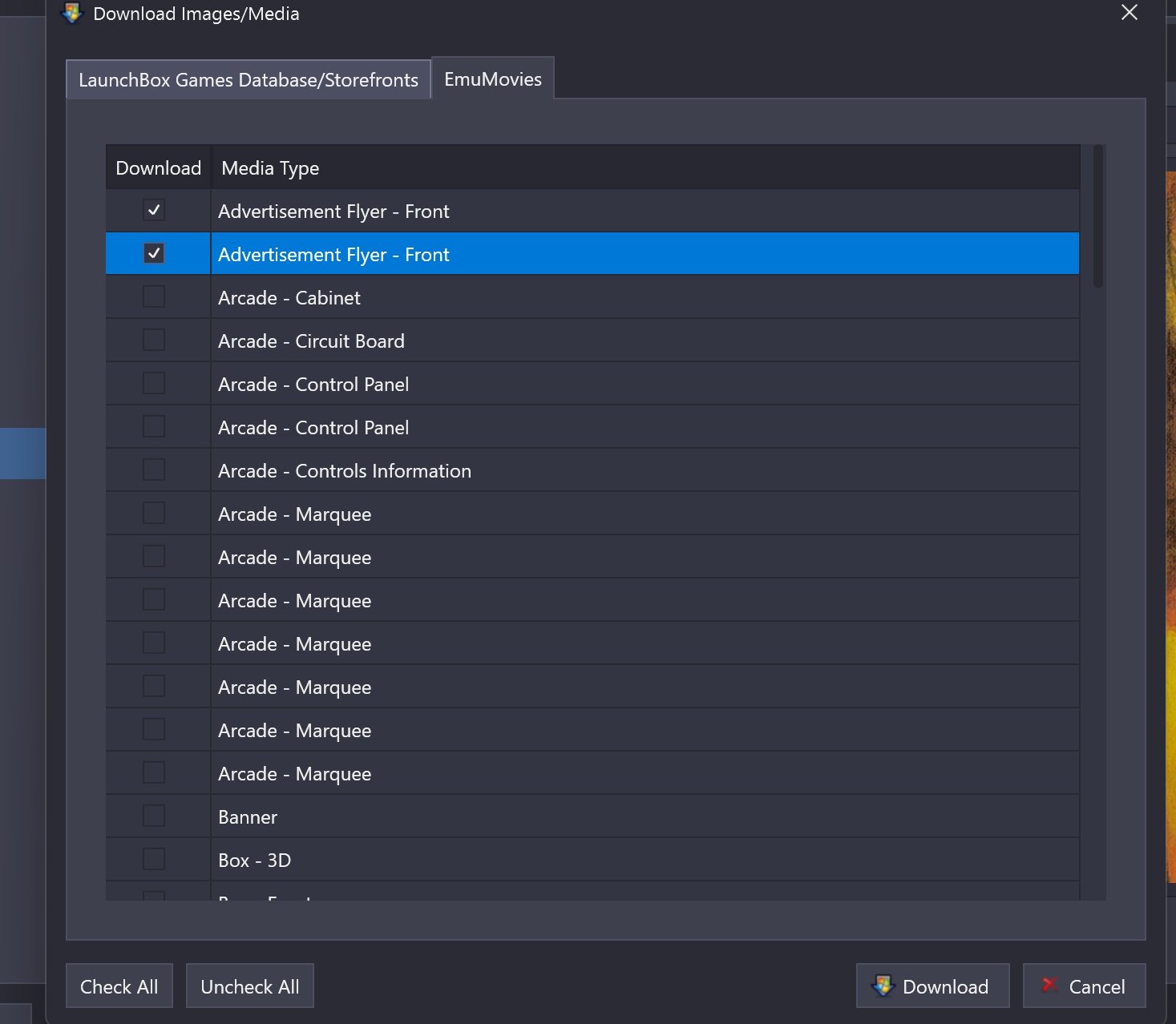The width and height of the screenshot is (1176, 1024).
Task: Click the highlighted 'Advertisement Flyer - Front' row text
Action: coord(333,255)
